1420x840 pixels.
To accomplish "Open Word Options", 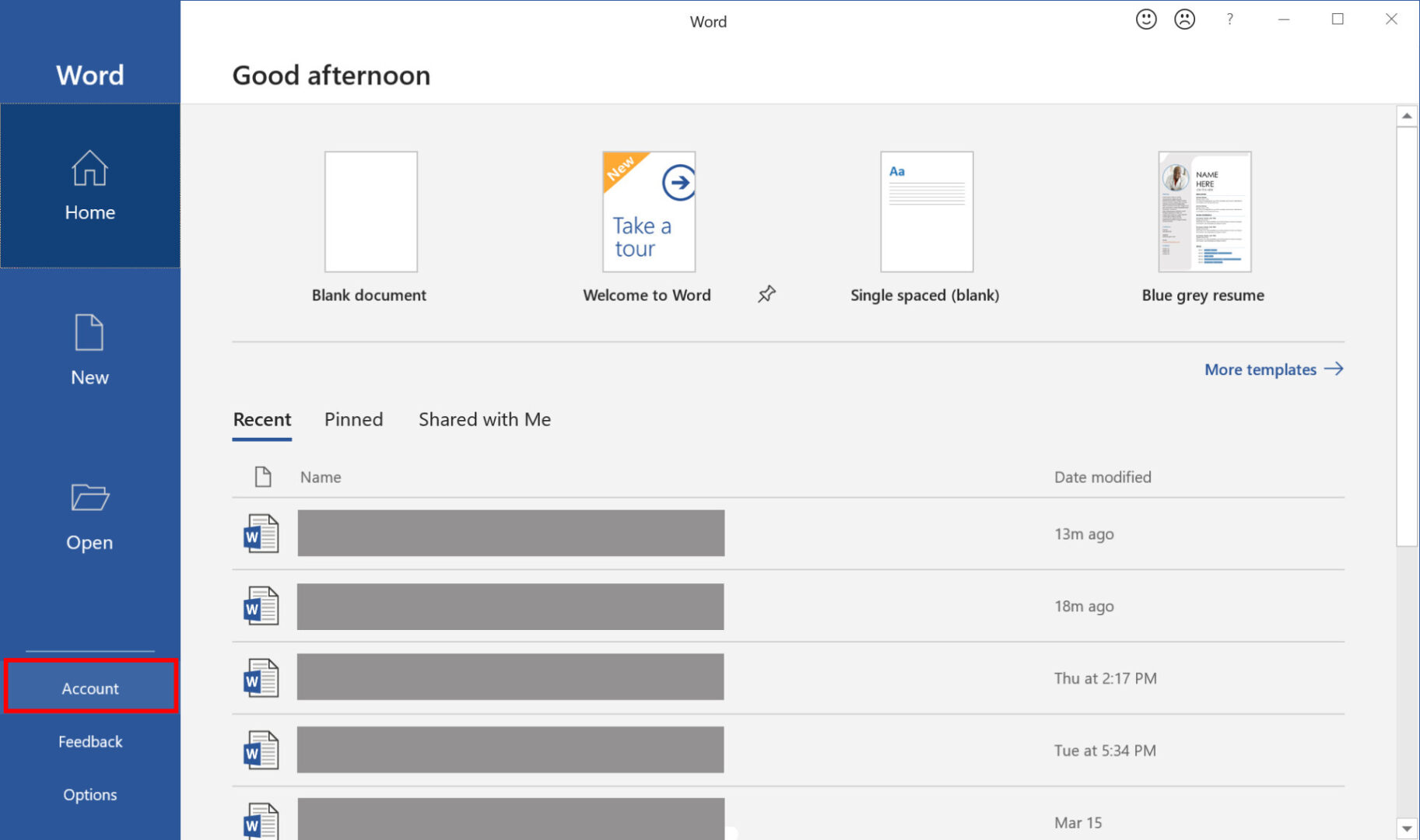I will [89, 794].
